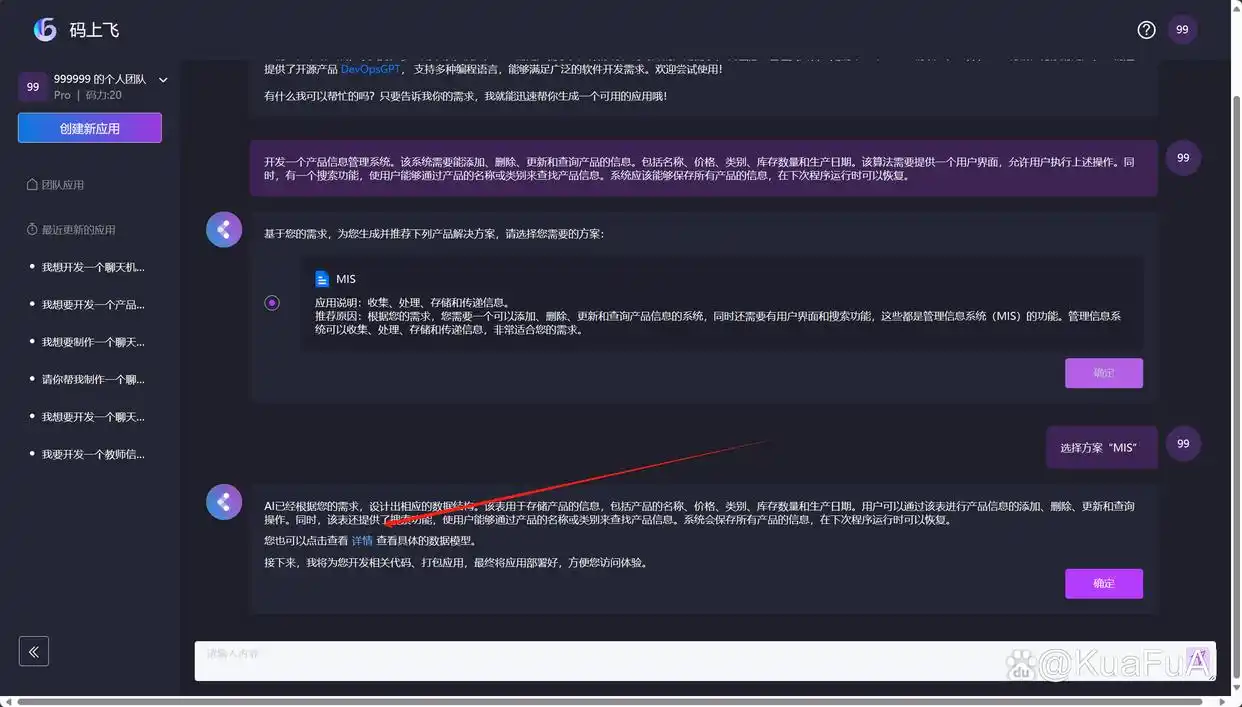
Task: Collapse the sidebar with the double-arrow button
Action: pos(33,651)
